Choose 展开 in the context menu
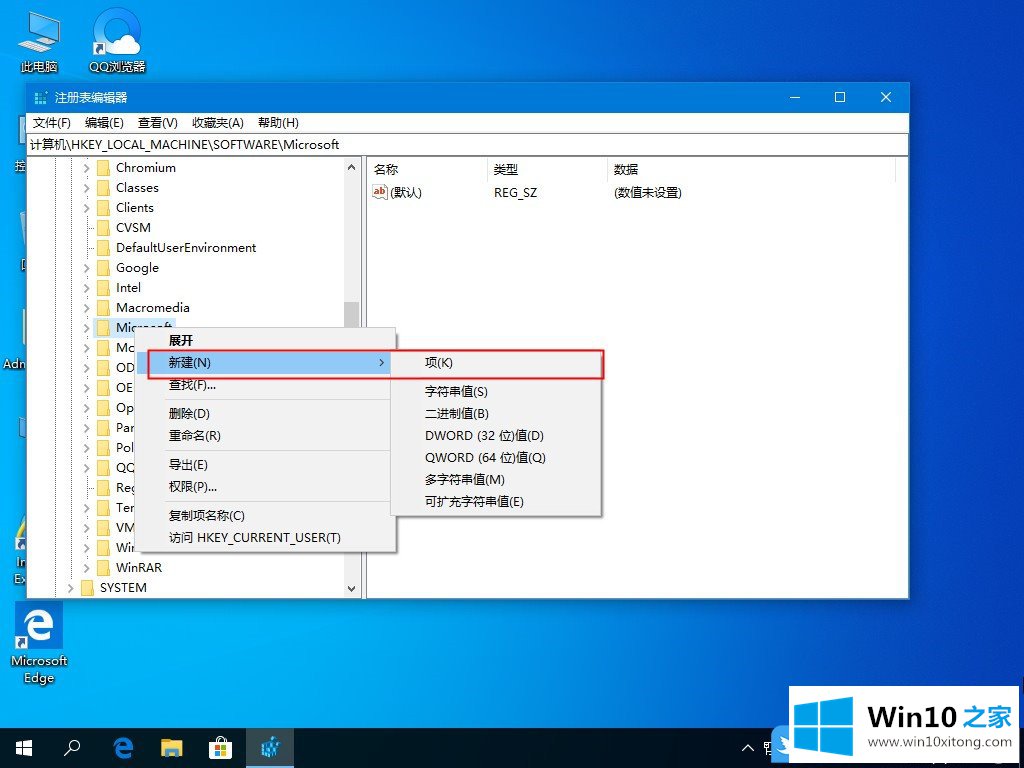Image resolution: width=1024 pixels, height=768 pixels. tap(265, 340)
